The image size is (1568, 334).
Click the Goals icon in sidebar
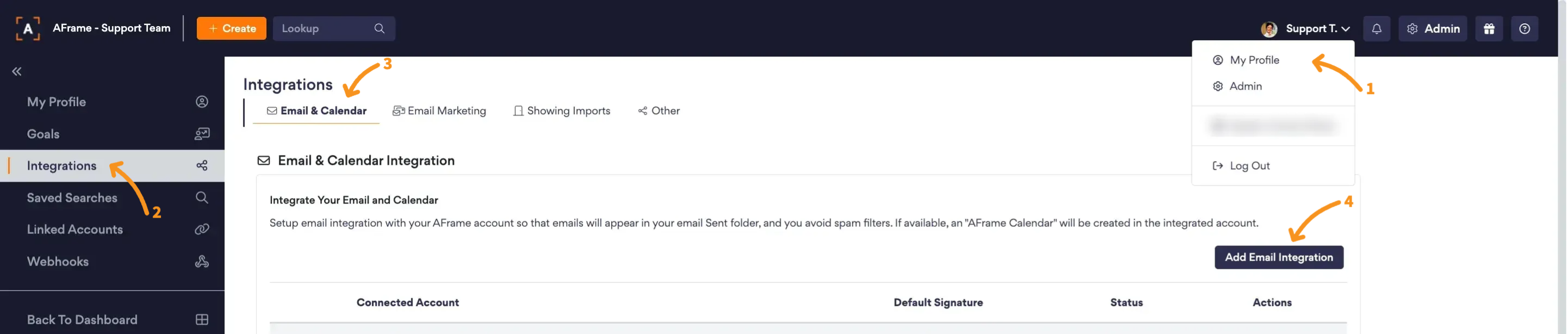click(x=202, y=134)
